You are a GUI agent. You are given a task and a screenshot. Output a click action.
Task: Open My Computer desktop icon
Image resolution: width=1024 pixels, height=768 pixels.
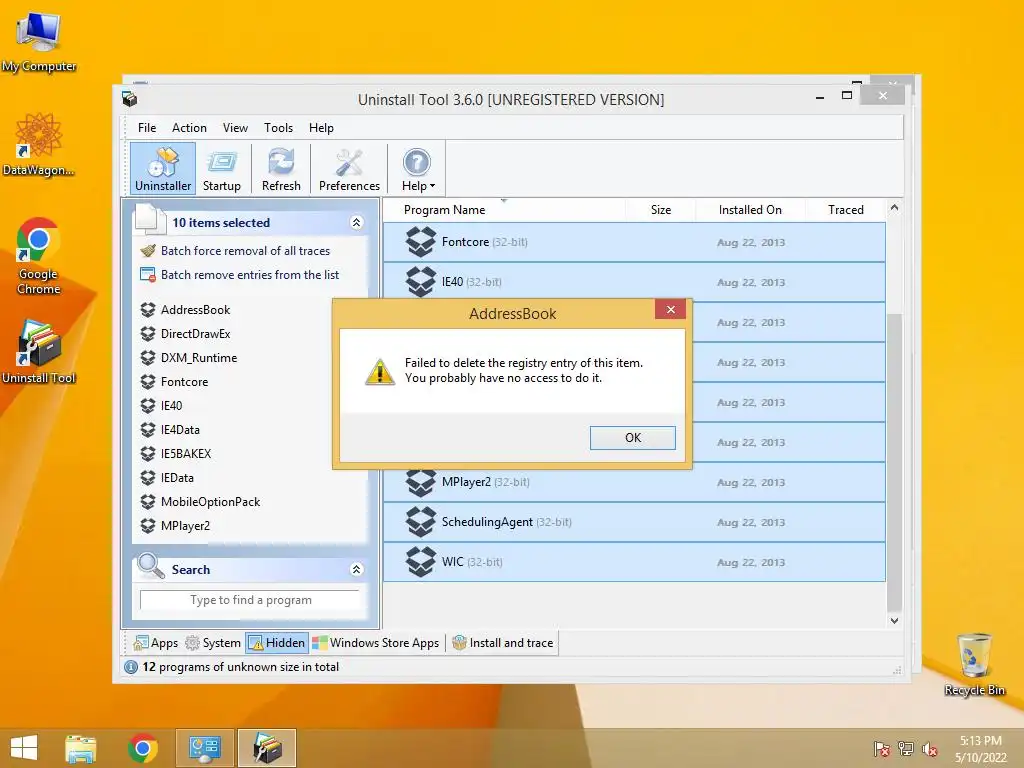point(39,42)
